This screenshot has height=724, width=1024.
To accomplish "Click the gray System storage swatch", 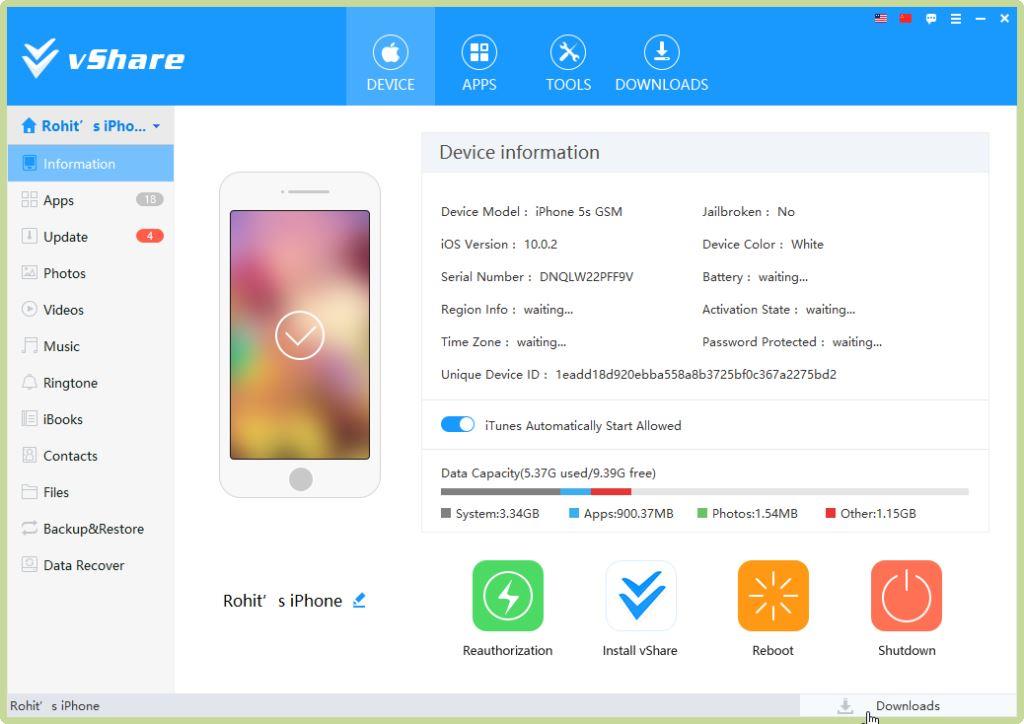I will [x=446, y=513].
